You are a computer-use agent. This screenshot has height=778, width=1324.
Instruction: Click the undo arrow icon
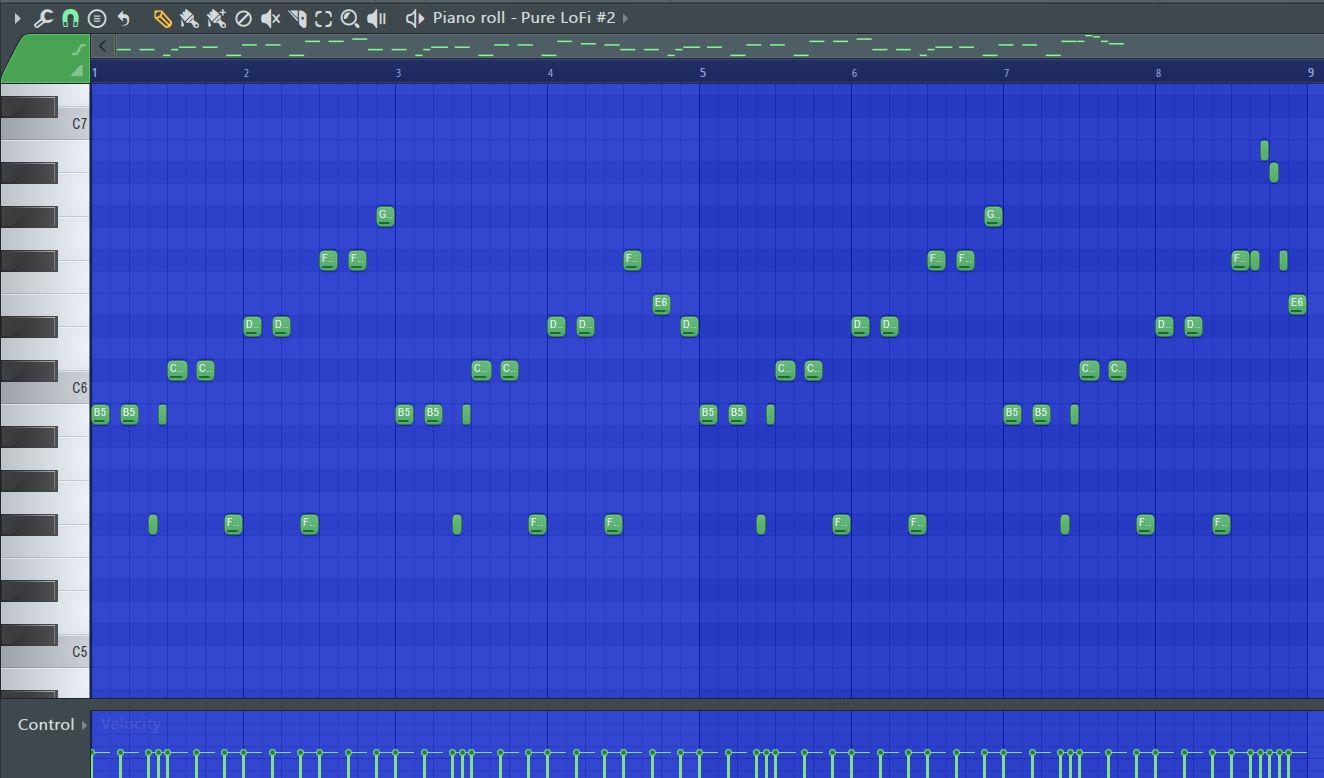124,18
